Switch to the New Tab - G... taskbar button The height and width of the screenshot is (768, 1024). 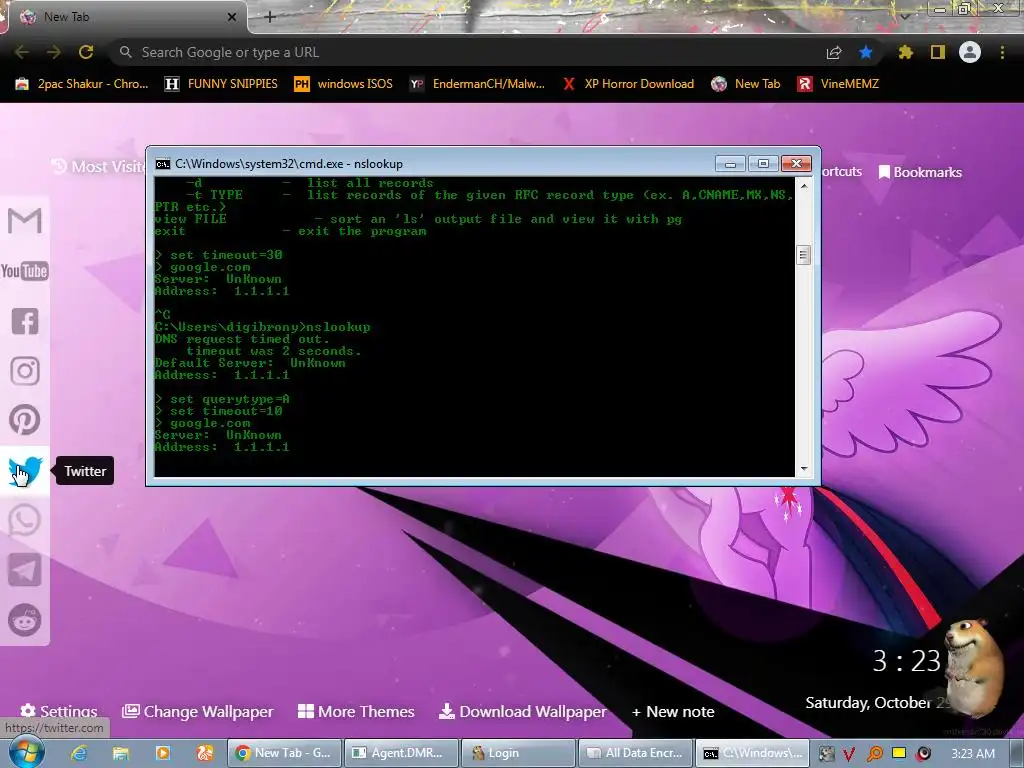(x=284, y=753)
